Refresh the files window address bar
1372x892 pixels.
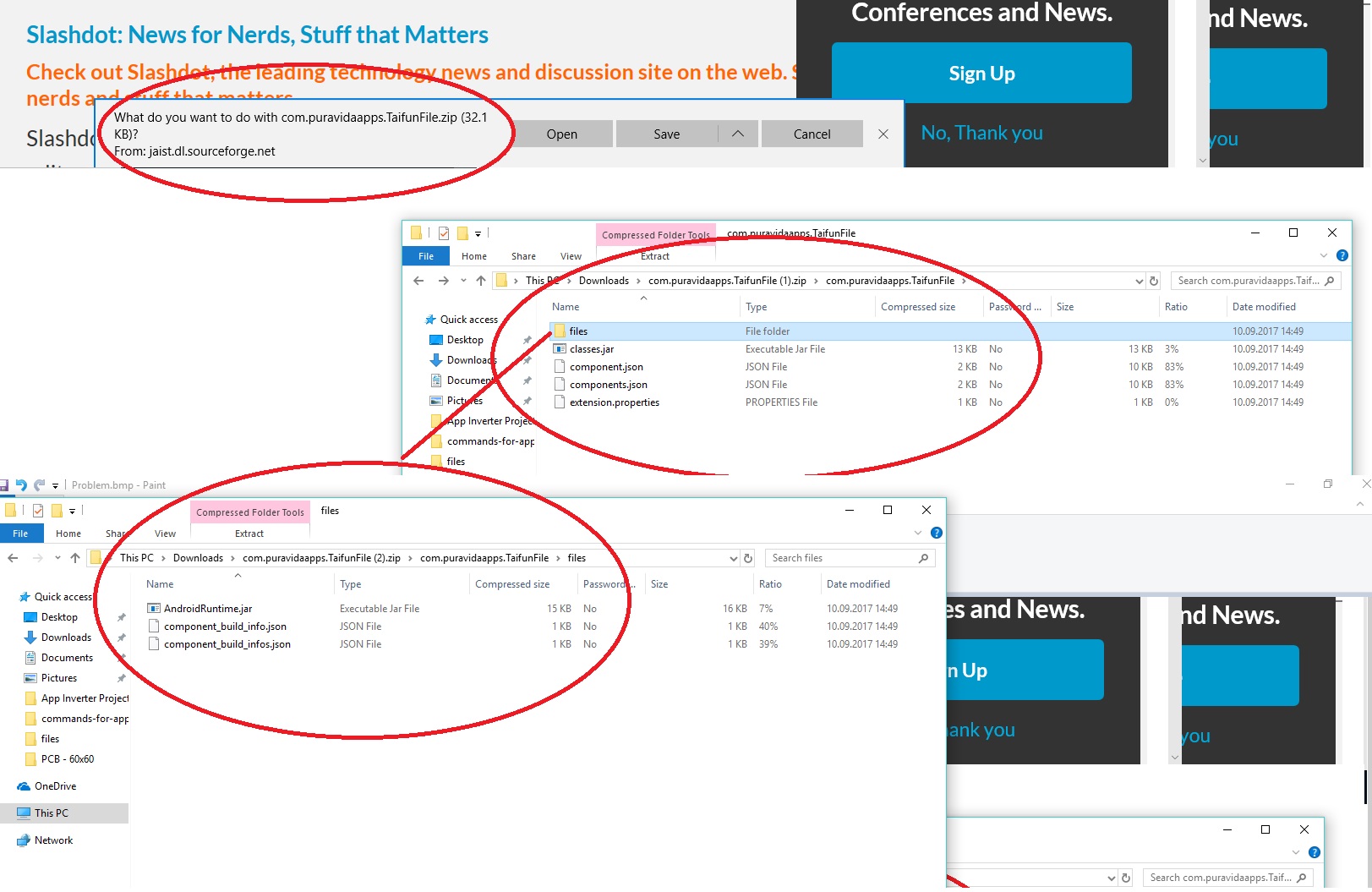pyautogui.click(x=748, y=558)
